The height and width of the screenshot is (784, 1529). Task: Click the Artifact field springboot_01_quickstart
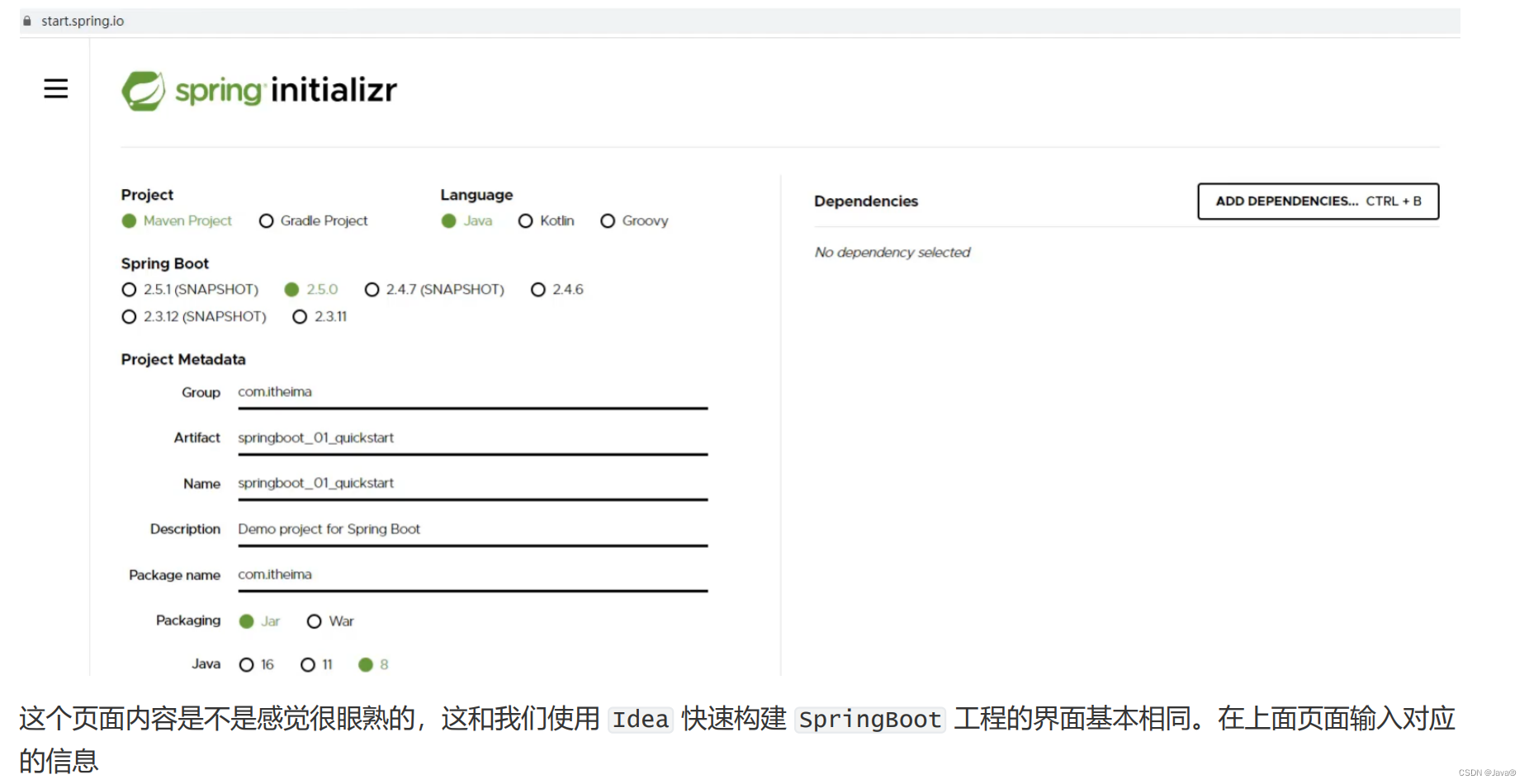click(471, 439)
